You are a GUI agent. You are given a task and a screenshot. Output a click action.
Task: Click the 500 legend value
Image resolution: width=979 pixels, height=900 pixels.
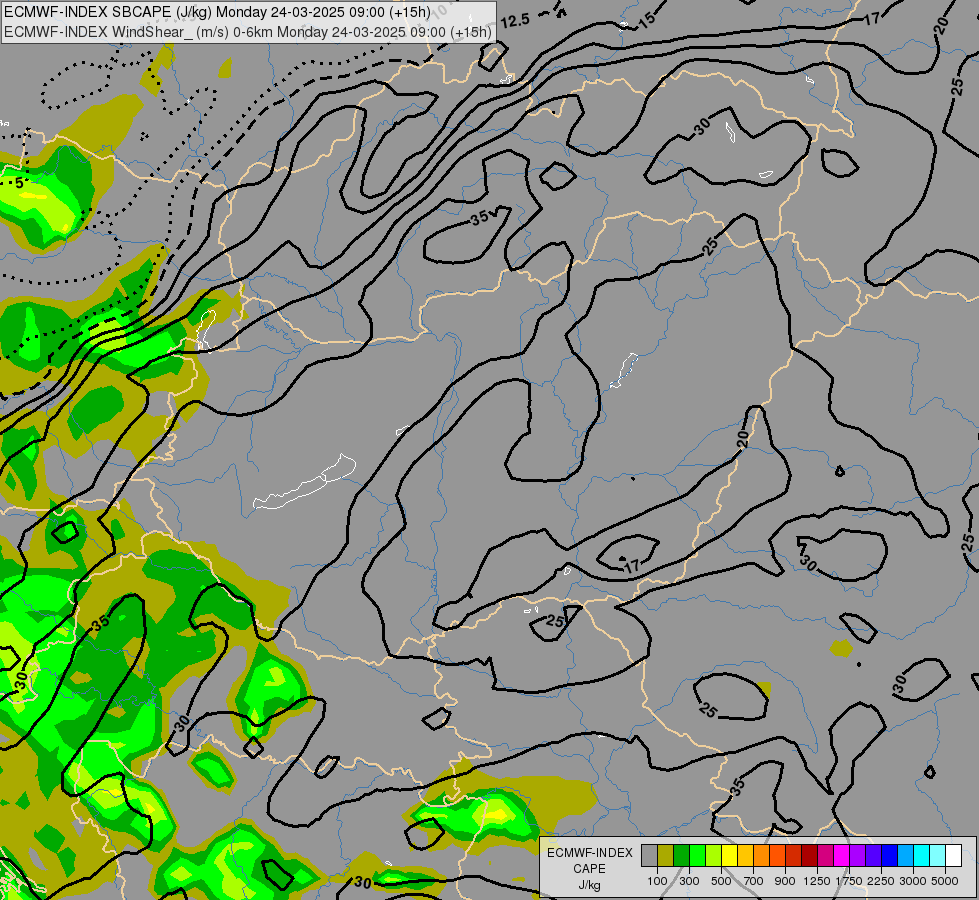[721, 881]
